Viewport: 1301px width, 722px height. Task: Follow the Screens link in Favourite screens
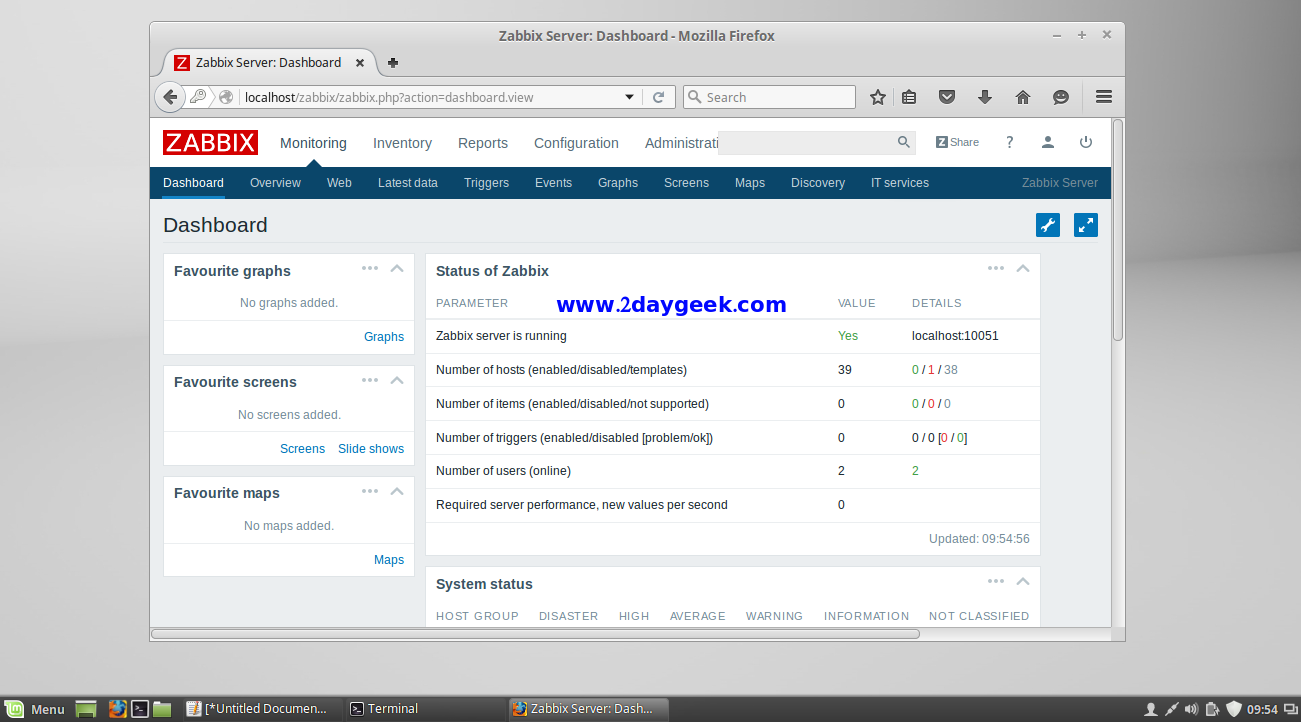coord(302,449)
